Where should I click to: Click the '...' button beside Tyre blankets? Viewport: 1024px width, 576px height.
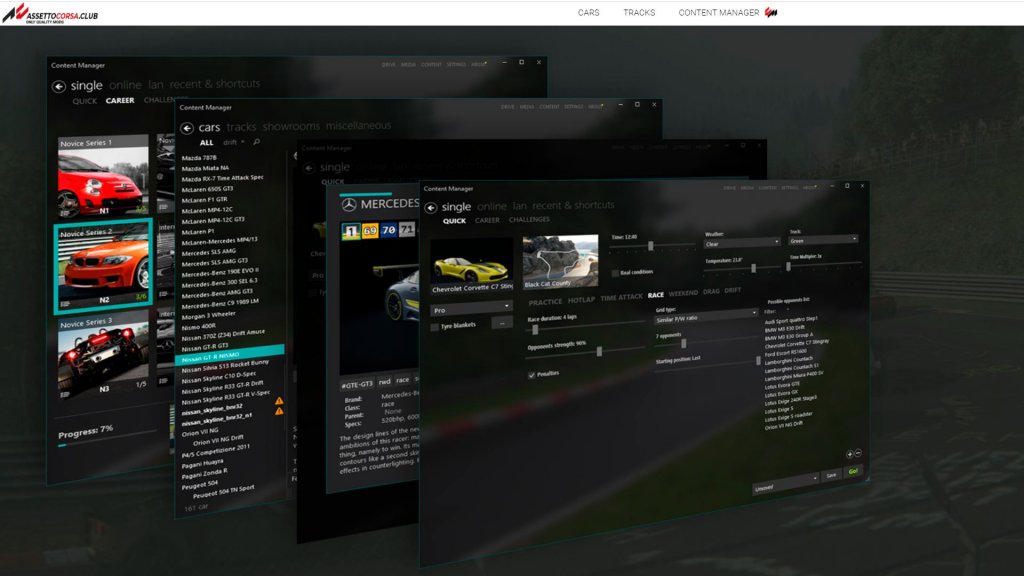click(x=502, y=322)
